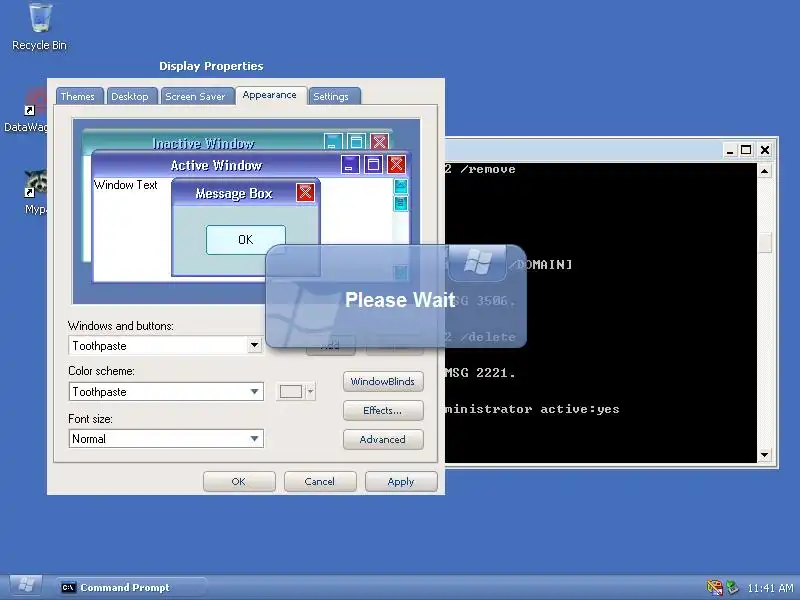Click the Start button on the taskbar
The height and width of the screenshot is (600, 800).
pos(26,586)
